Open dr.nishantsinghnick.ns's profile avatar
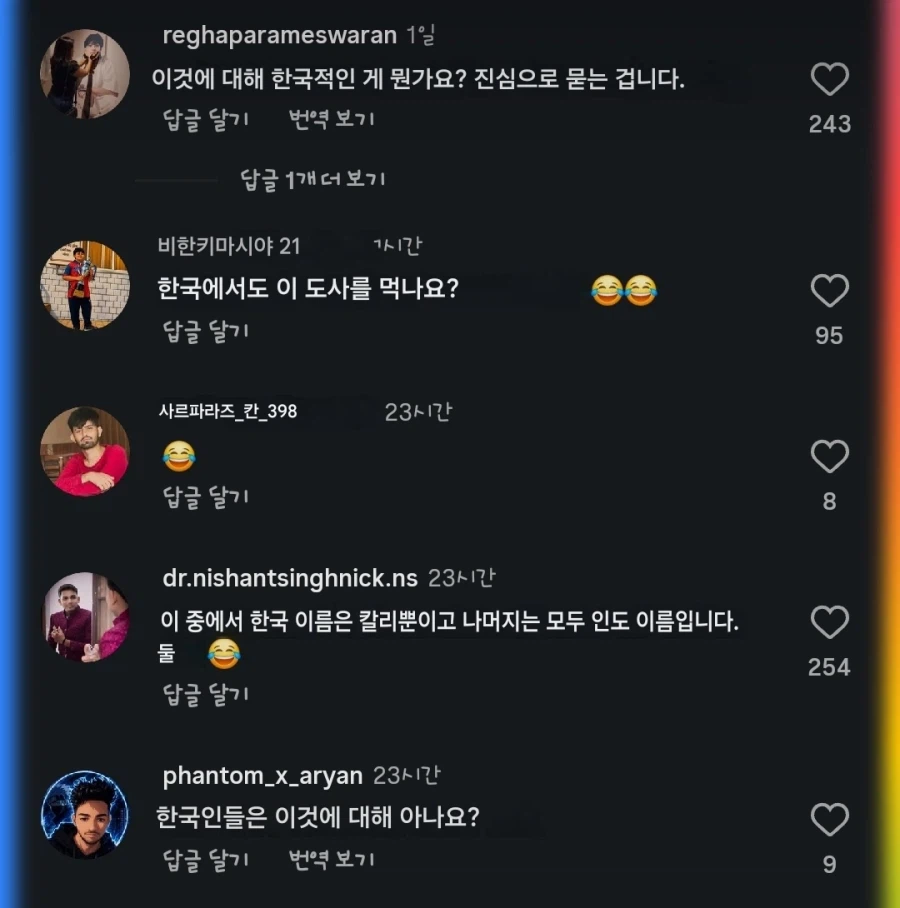Screen dimensions: 900x908 point(85,617)
